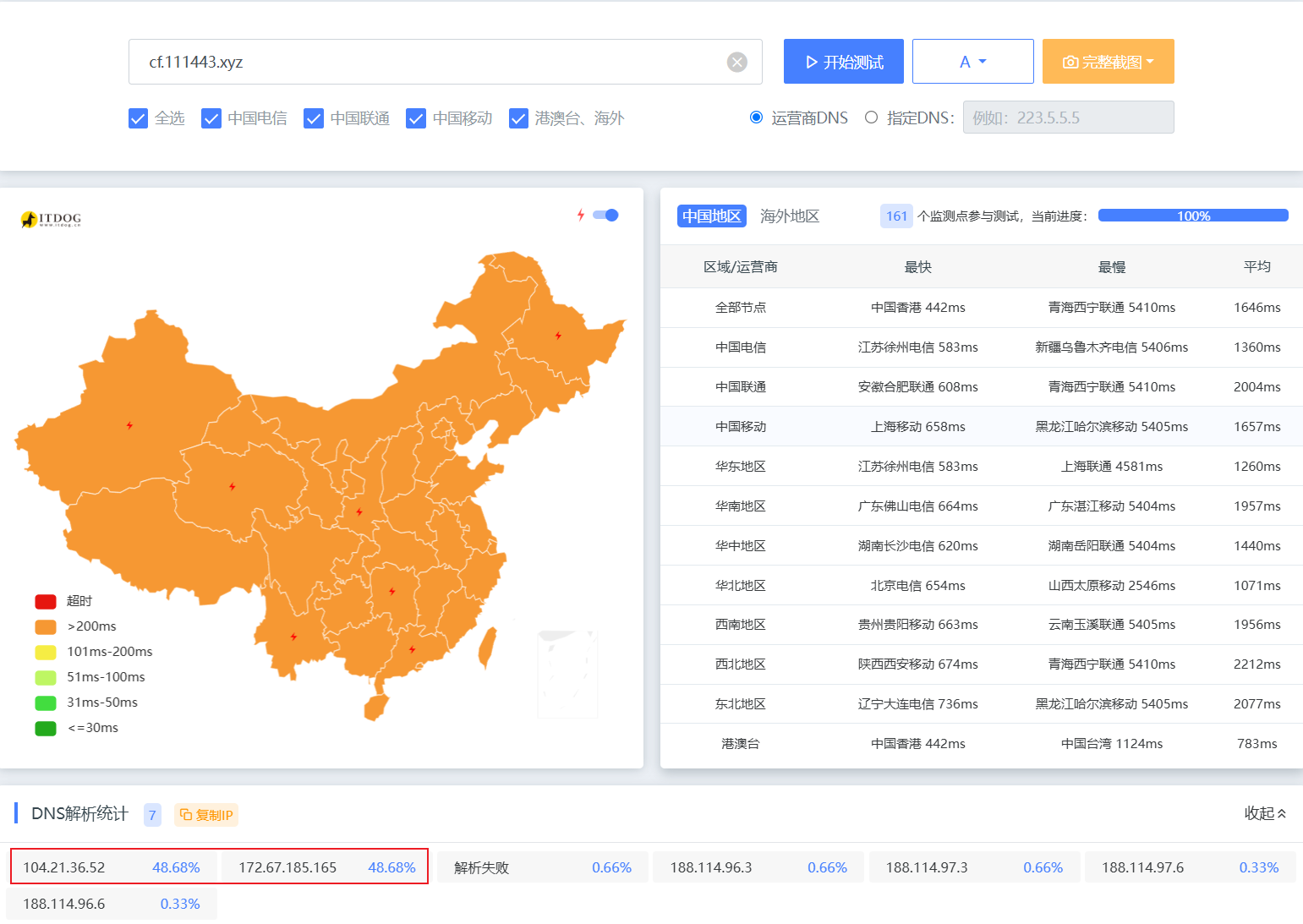The width and height of the screenshot is (1303, 924).
Task: Click the lightning marker in Hunan province
Action: [392, 591]
